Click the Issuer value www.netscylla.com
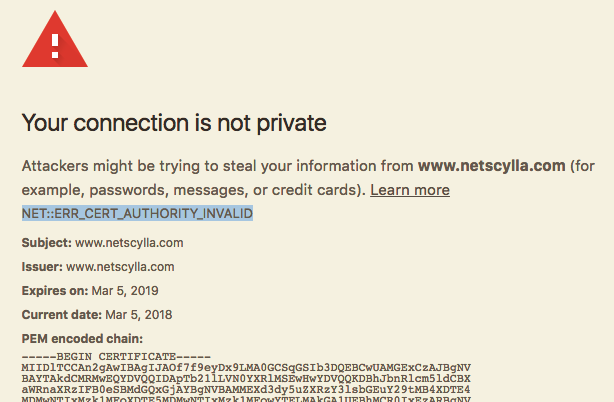 tap(120, 267)
